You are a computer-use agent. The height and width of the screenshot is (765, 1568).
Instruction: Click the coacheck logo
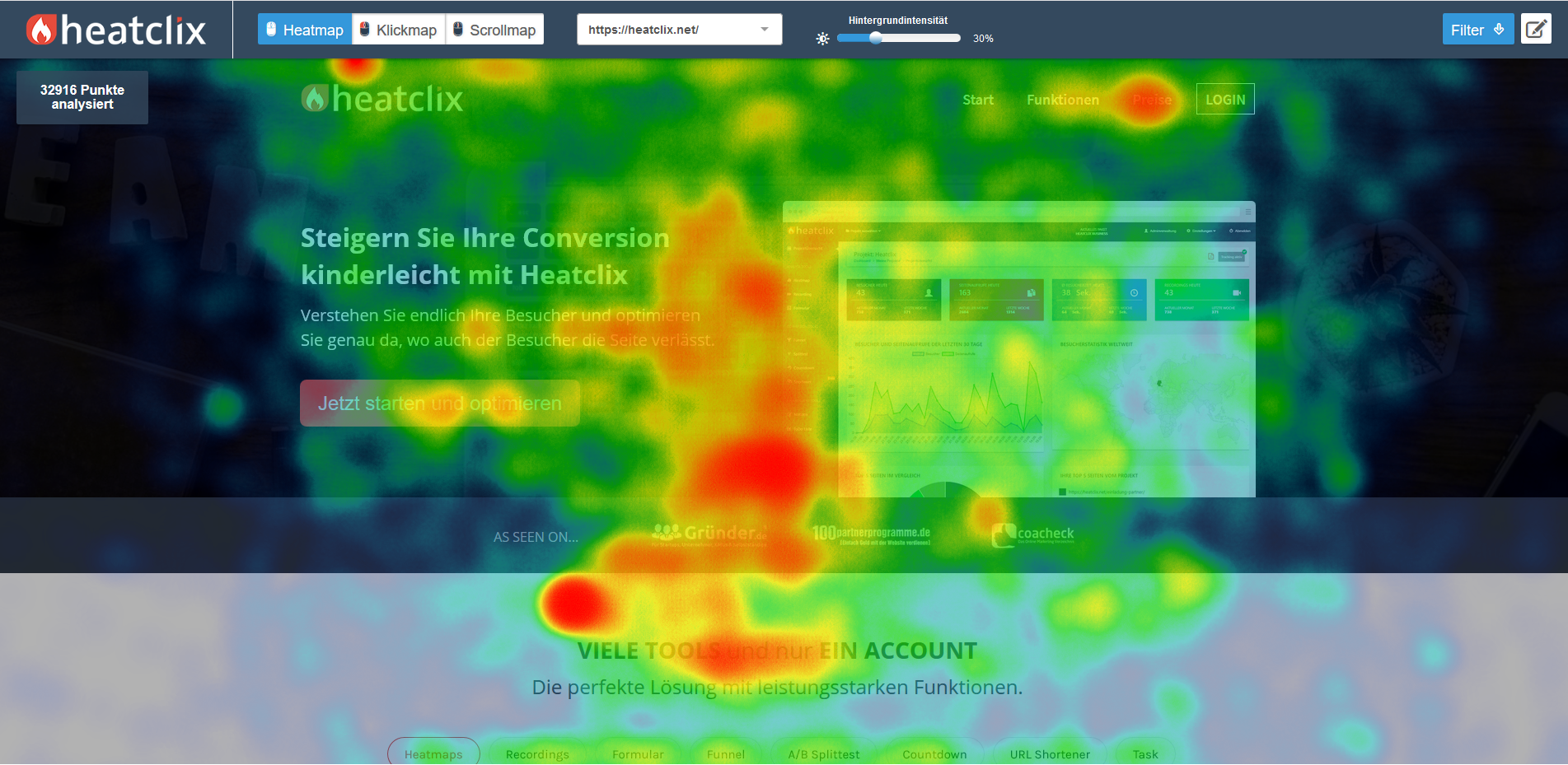[1032, 534]
